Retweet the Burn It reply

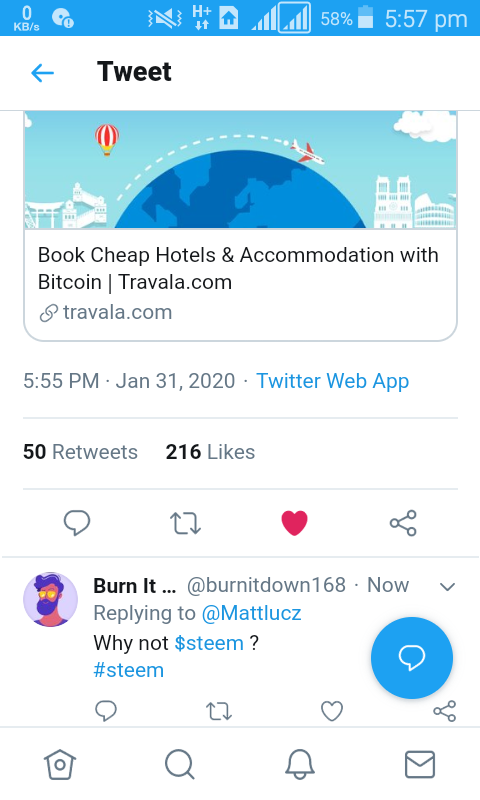[219, 711]
